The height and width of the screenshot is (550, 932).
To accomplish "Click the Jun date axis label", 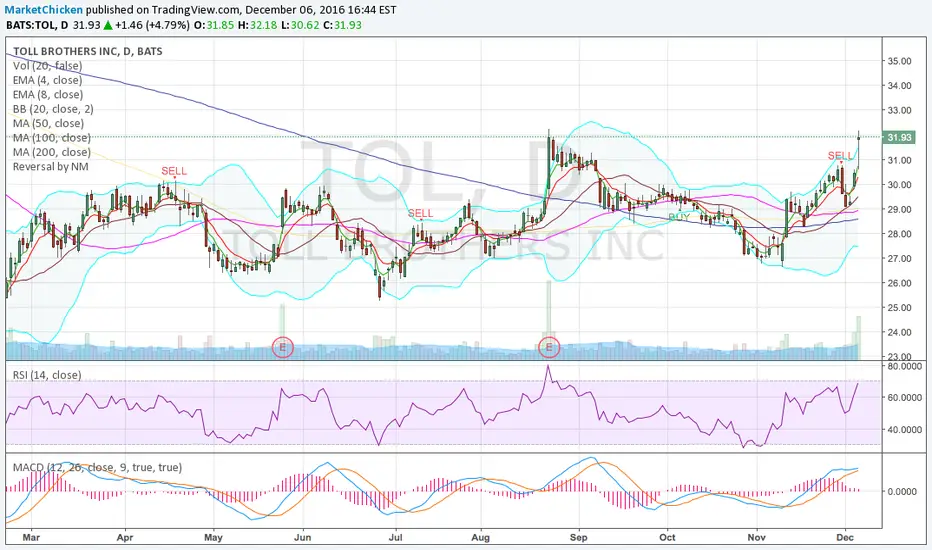I will 303,538.
